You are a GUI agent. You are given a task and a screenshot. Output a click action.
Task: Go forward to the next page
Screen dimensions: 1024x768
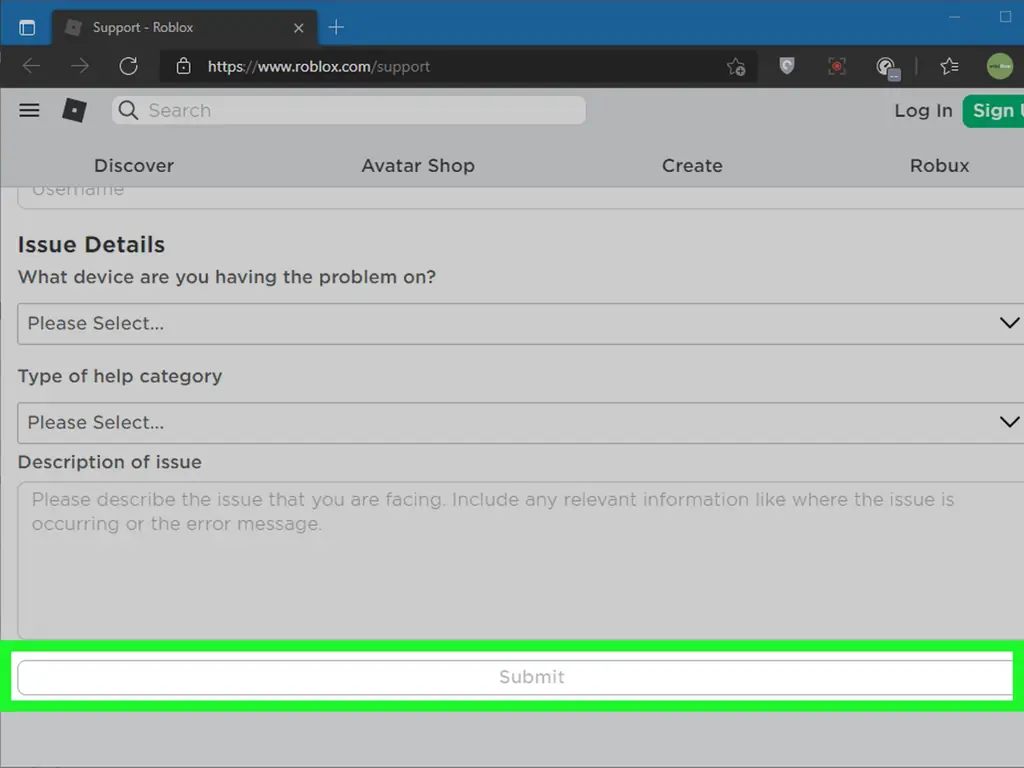tap(80, 66)
